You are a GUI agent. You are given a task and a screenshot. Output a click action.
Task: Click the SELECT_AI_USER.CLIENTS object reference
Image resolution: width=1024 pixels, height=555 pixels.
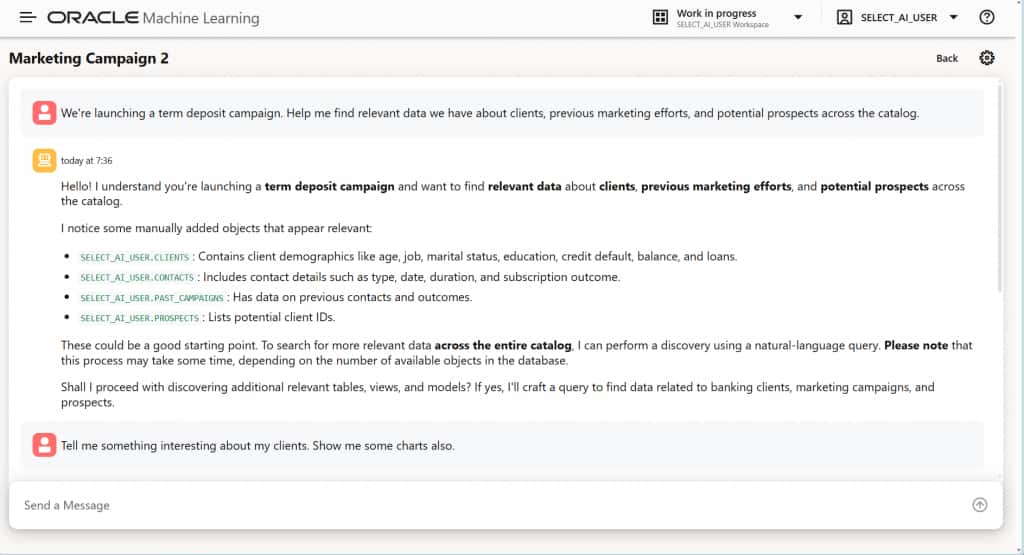(135, 257)
